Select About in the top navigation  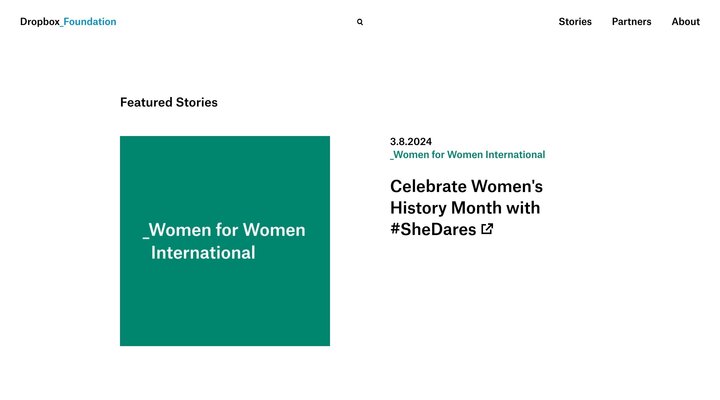[685, 22]
